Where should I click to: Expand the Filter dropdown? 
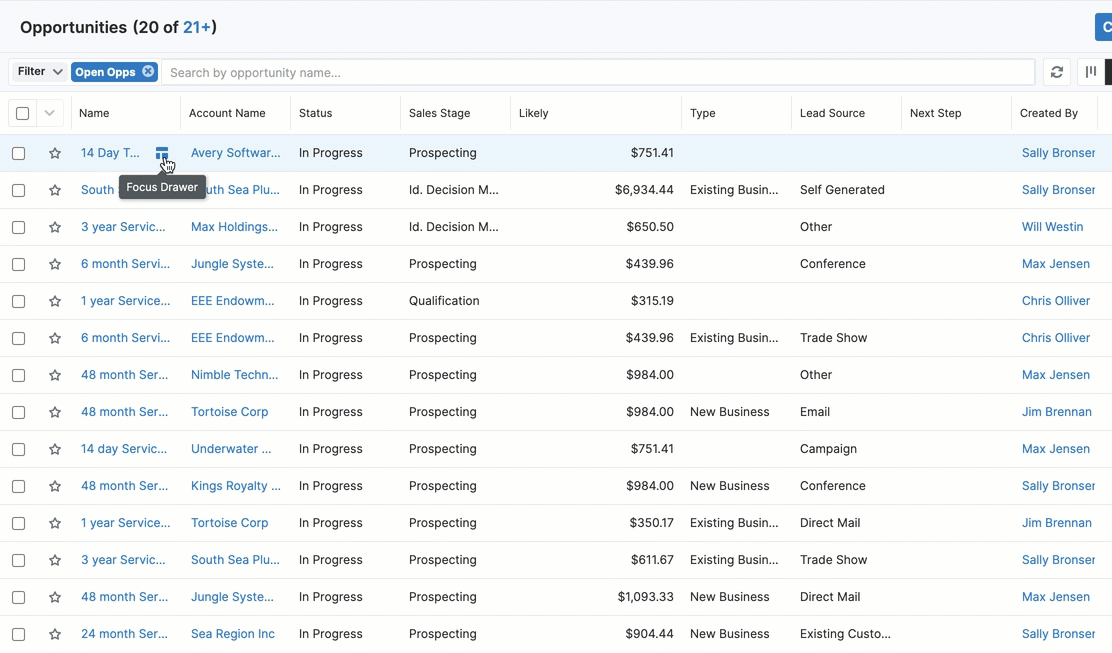coord(40,72)
